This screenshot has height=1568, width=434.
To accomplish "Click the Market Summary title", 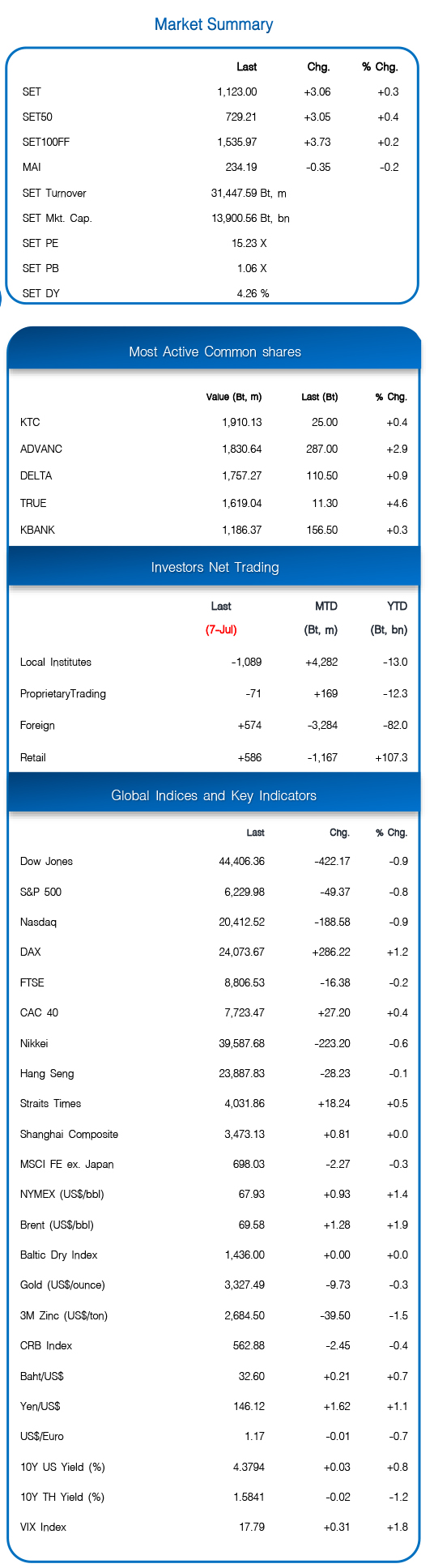I will (x=214, y=24).
